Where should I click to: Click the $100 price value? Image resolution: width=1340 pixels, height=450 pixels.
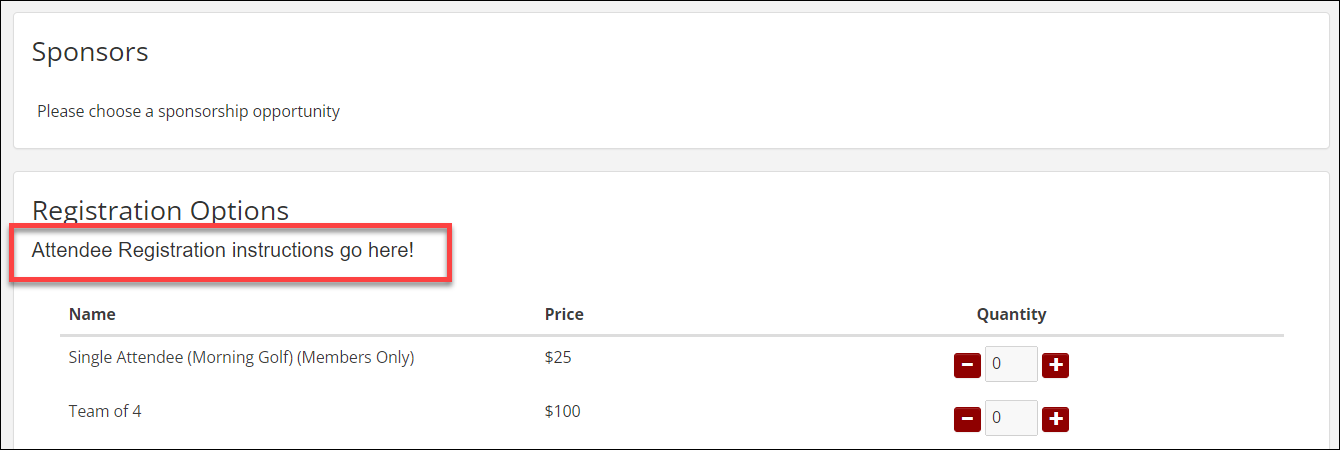562,410
